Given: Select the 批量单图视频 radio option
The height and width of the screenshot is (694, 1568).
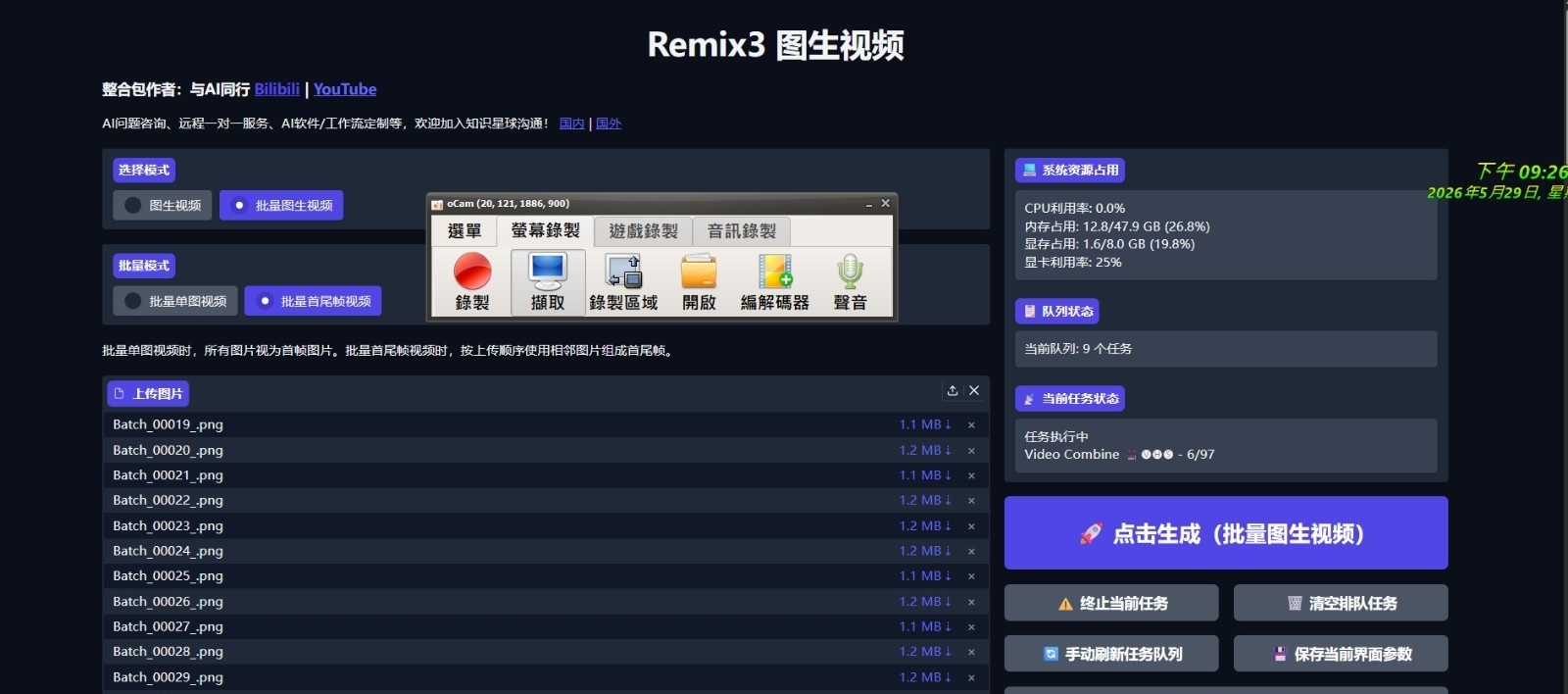Looking at the screenshot, I should pos(174,302).
